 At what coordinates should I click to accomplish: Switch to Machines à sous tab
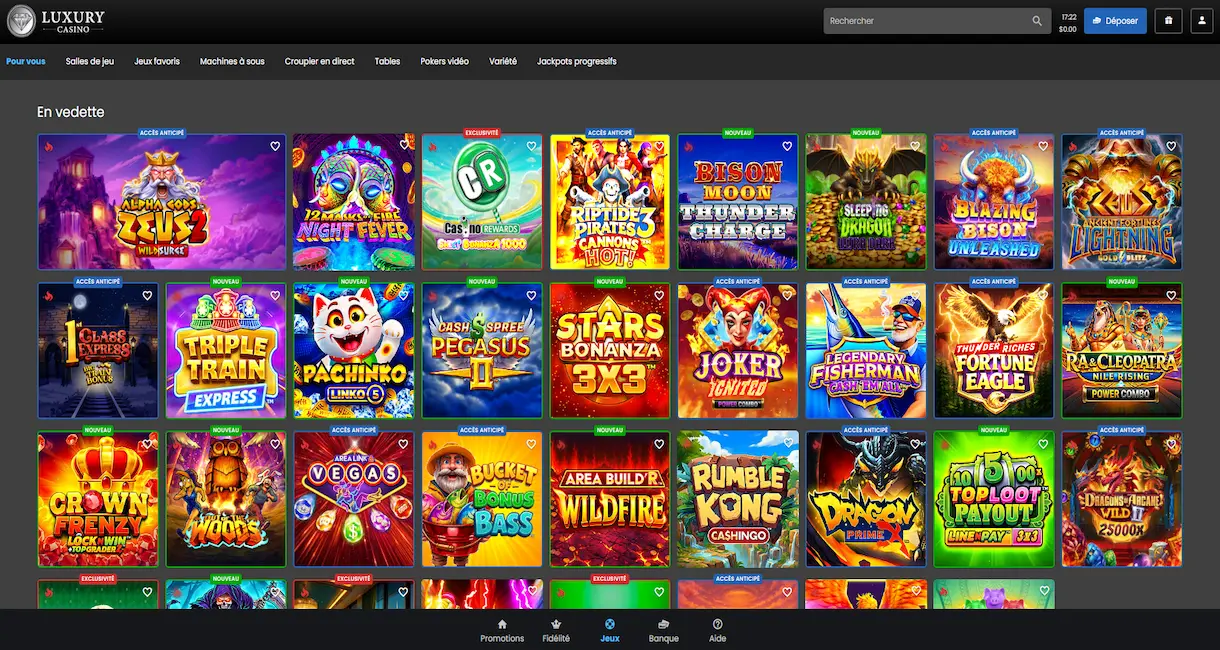coord(232,61)
